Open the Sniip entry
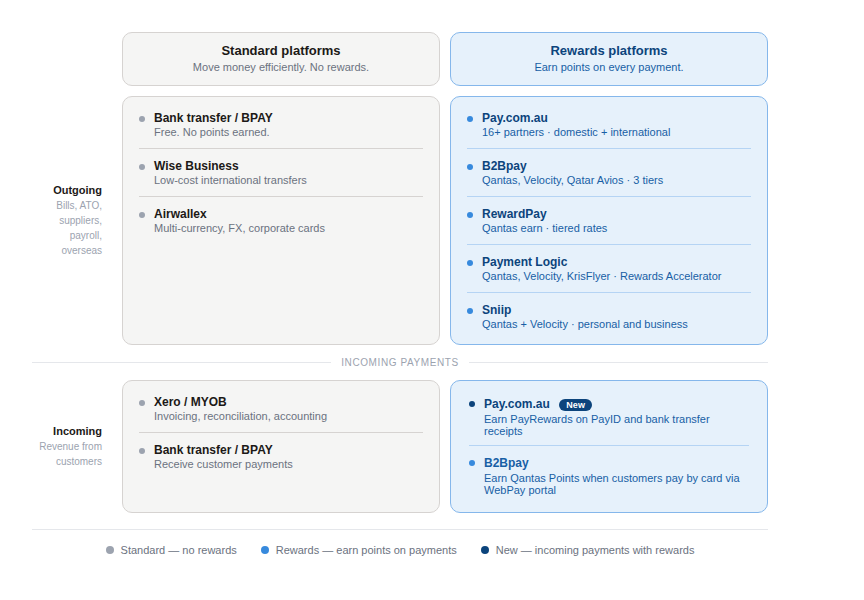 pyautogui.click(x=609, y=316)
